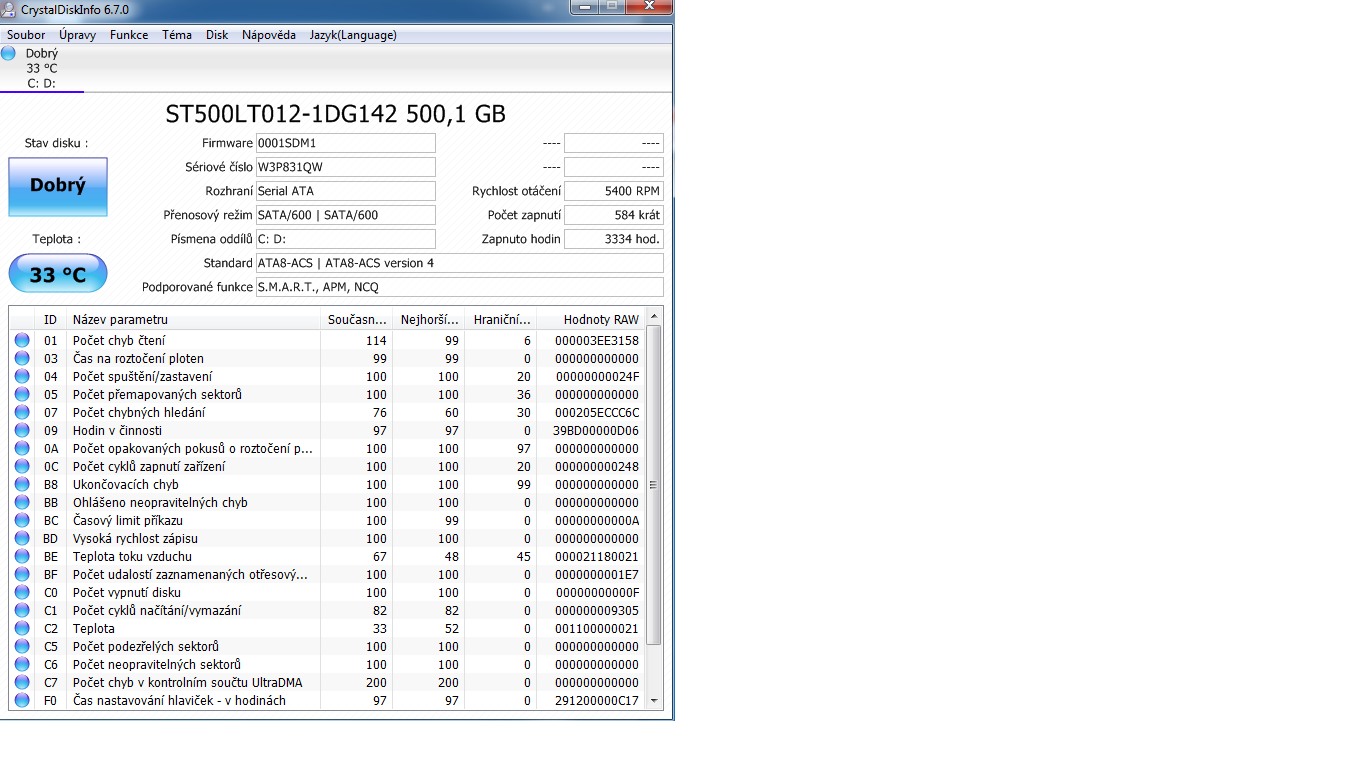Click RAW value 291200000C17
1366x768 pixels.
tap(596, 701)
